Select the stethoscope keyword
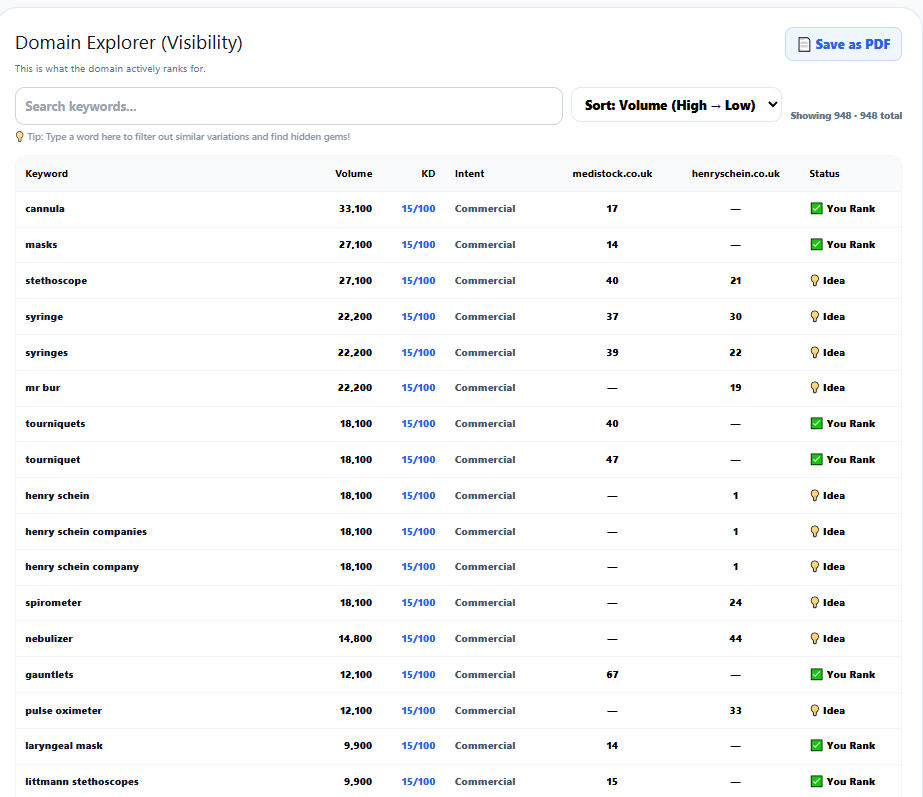Screen dimensions: 923x797 [x=56, y=280]
